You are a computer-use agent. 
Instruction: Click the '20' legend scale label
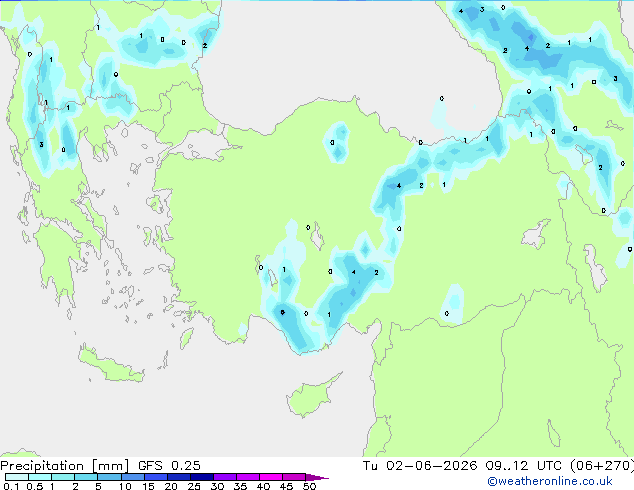tap(171, 486)
